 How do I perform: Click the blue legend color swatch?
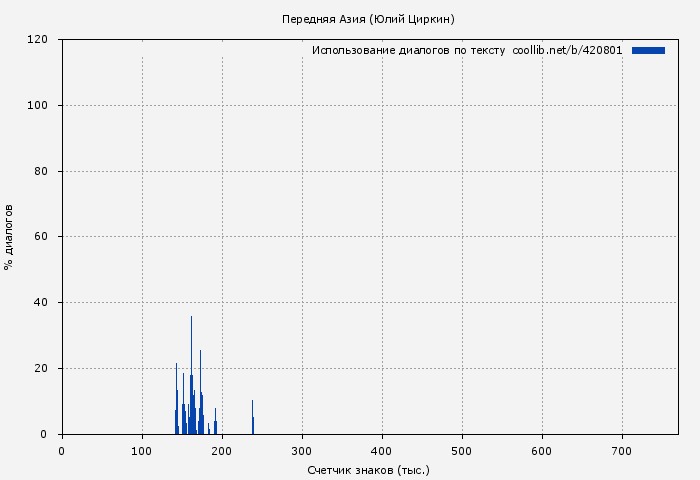click(648, 50)
